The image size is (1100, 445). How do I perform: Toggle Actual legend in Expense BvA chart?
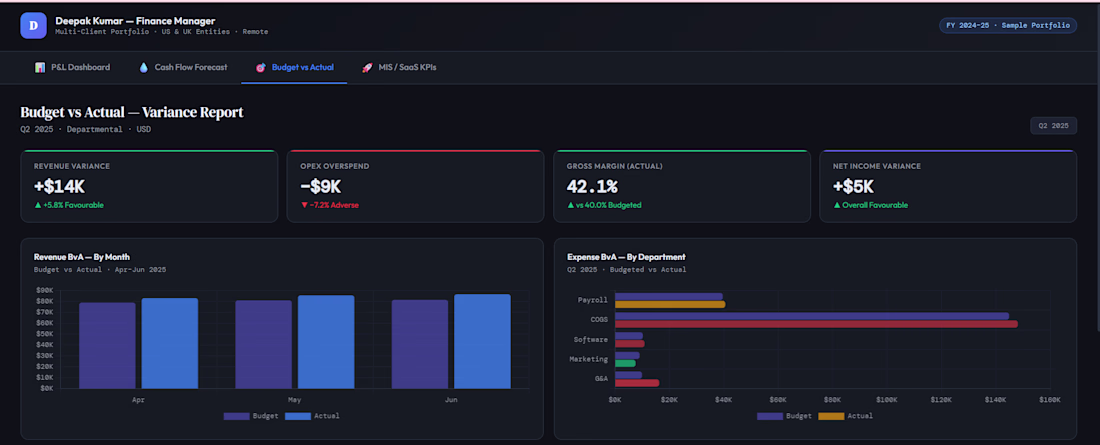(x=846, y=416)
